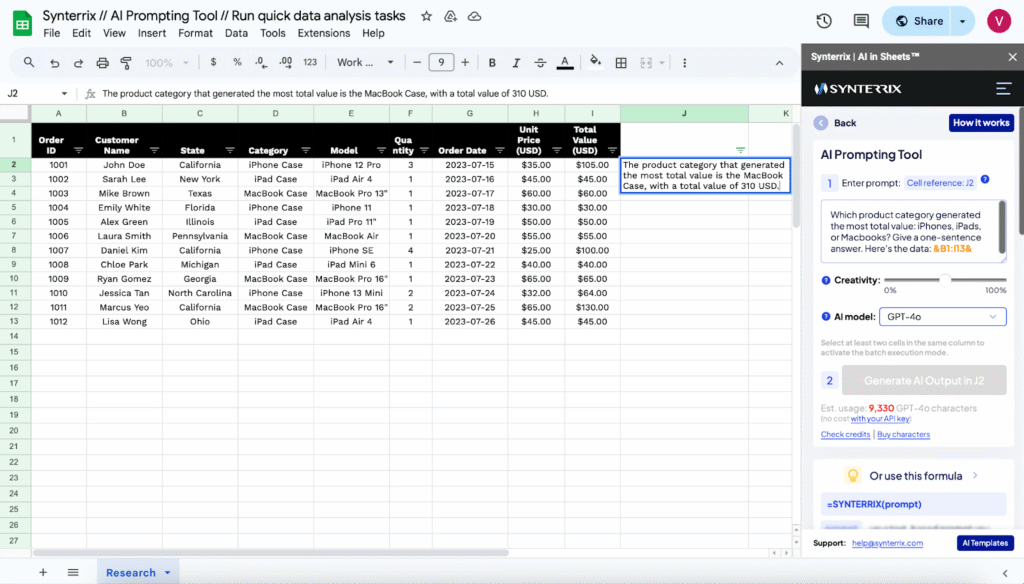Screen dimensions: 1024x584
Task: Toggle strikethrough formatting
Action: tap(540, 63)
